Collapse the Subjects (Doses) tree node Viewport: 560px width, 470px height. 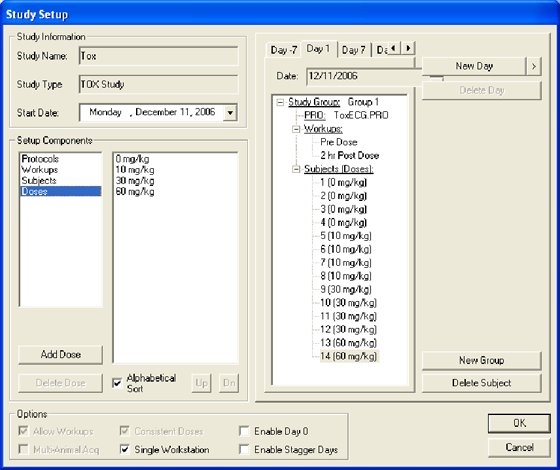[296, 169]
